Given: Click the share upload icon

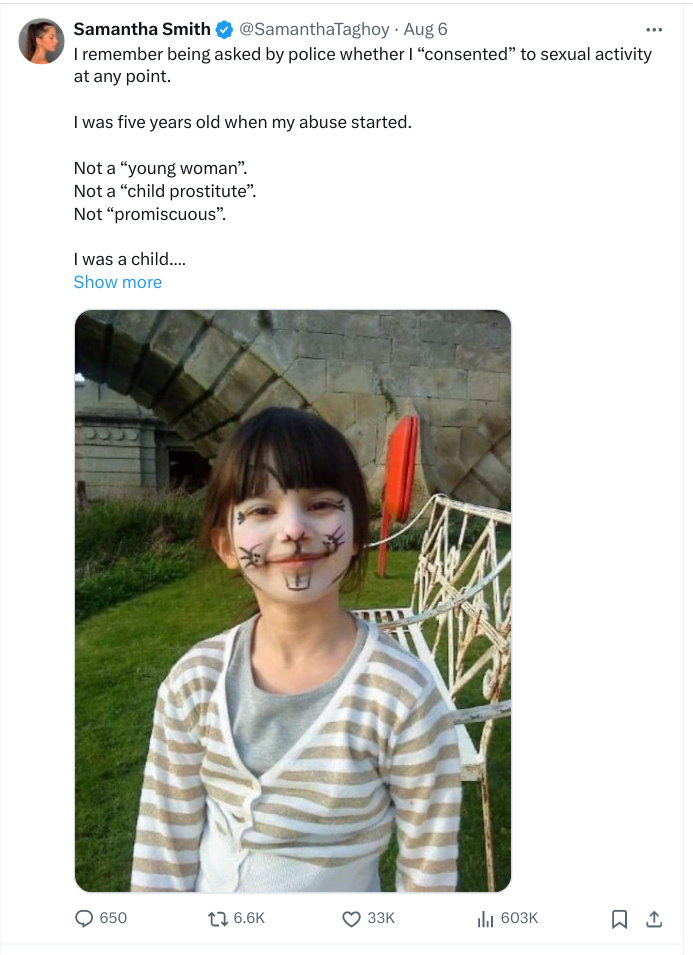Looking at the screenshot, I should [653, 918].
